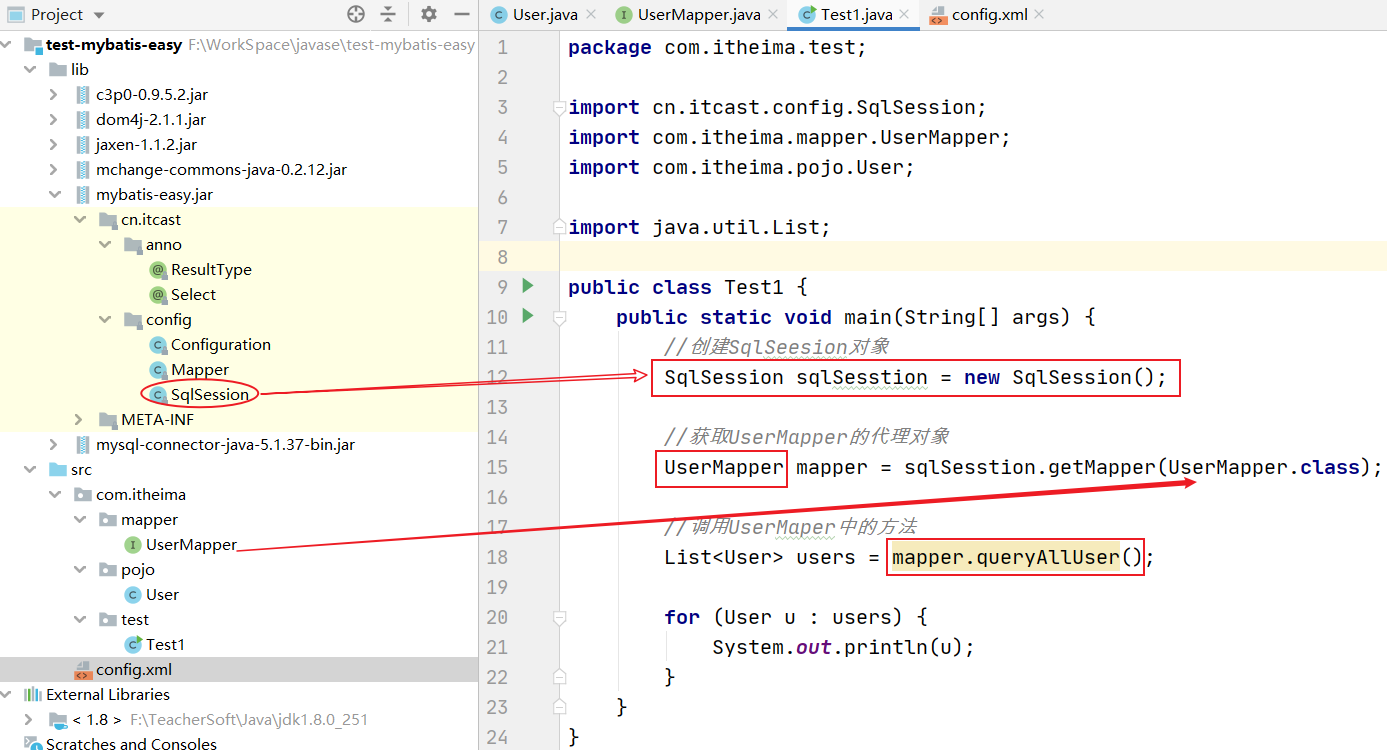Click 'System.out.println(u);' on line 21
The height and width of the screenshot is (750, 1387).
pos(843,647)
